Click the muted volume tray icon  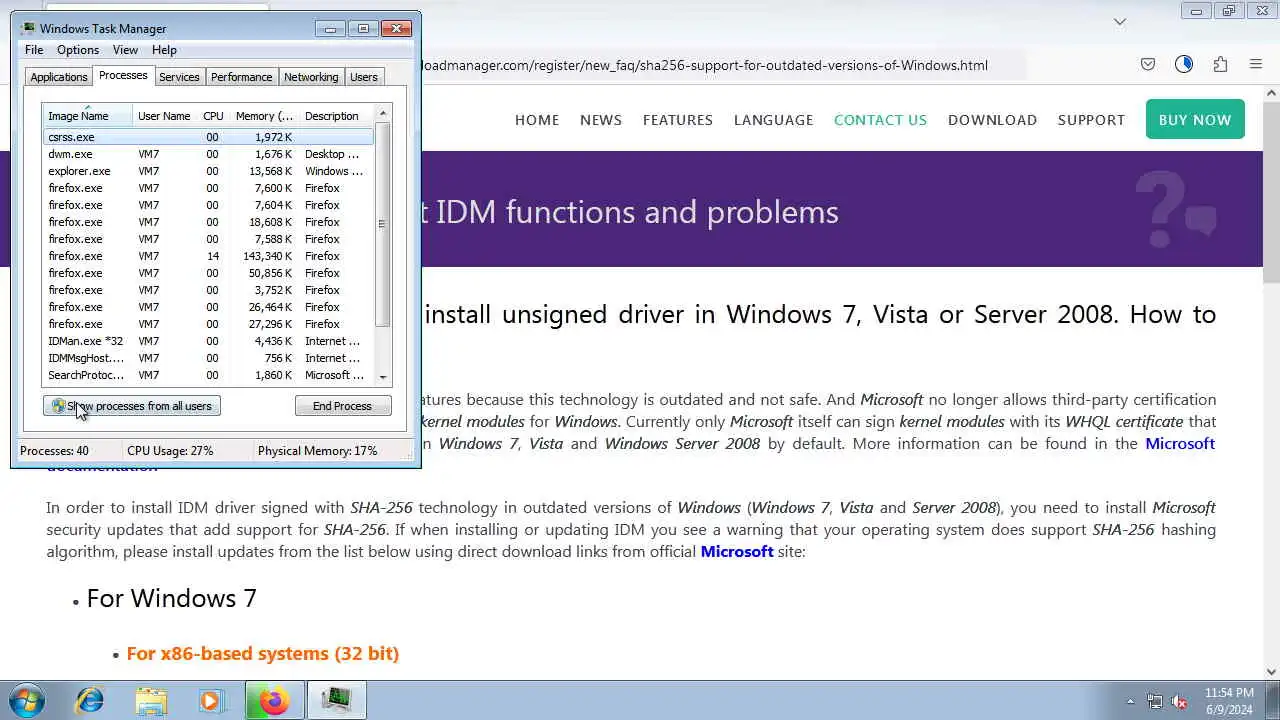(x=1179, y=701)
